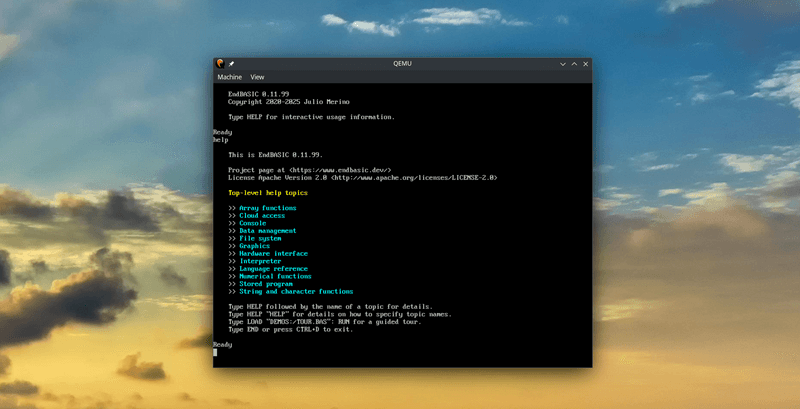
Task: Click the Hardware interface help topic
Action: click(273, 253)
